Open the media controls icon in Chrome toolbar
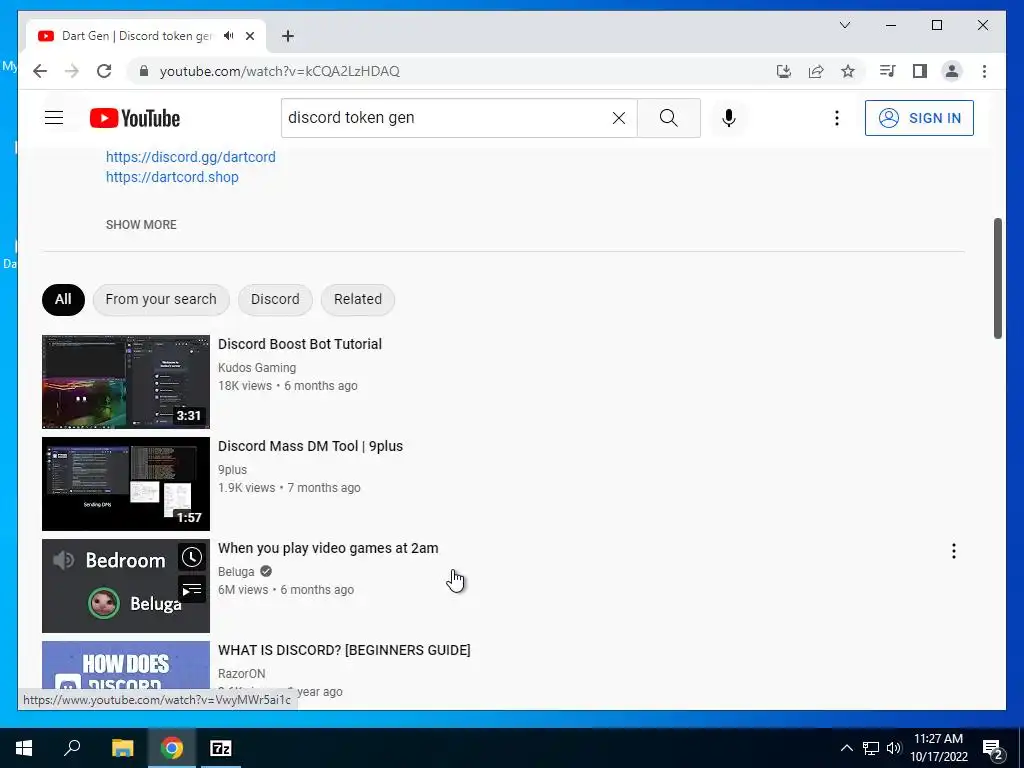The width and height of the screenshot is (1024, 768). click(888, 71)
